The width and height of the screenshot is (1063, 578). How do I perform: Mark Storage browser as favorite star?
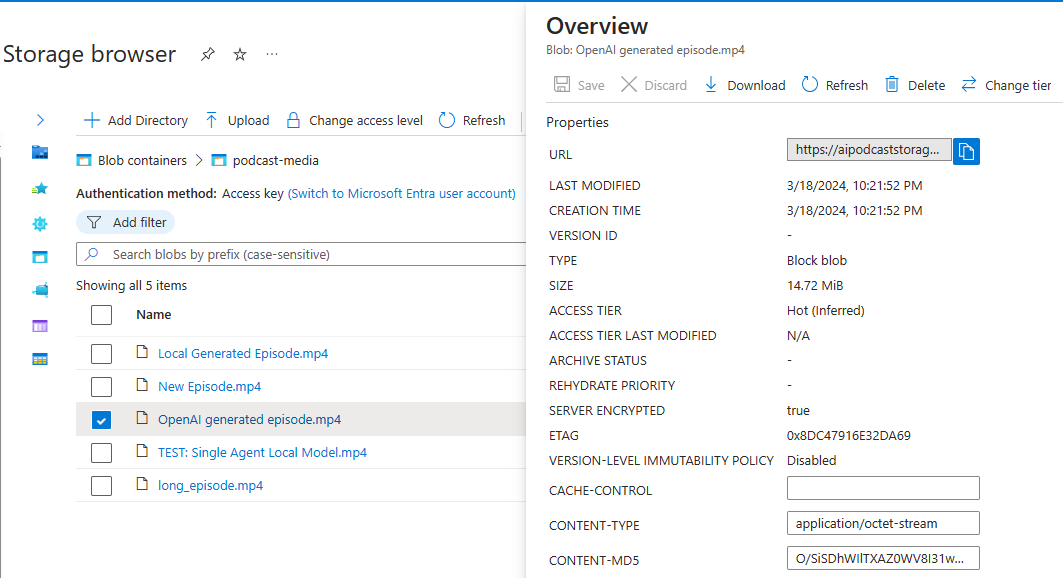[x=240, y=54]
